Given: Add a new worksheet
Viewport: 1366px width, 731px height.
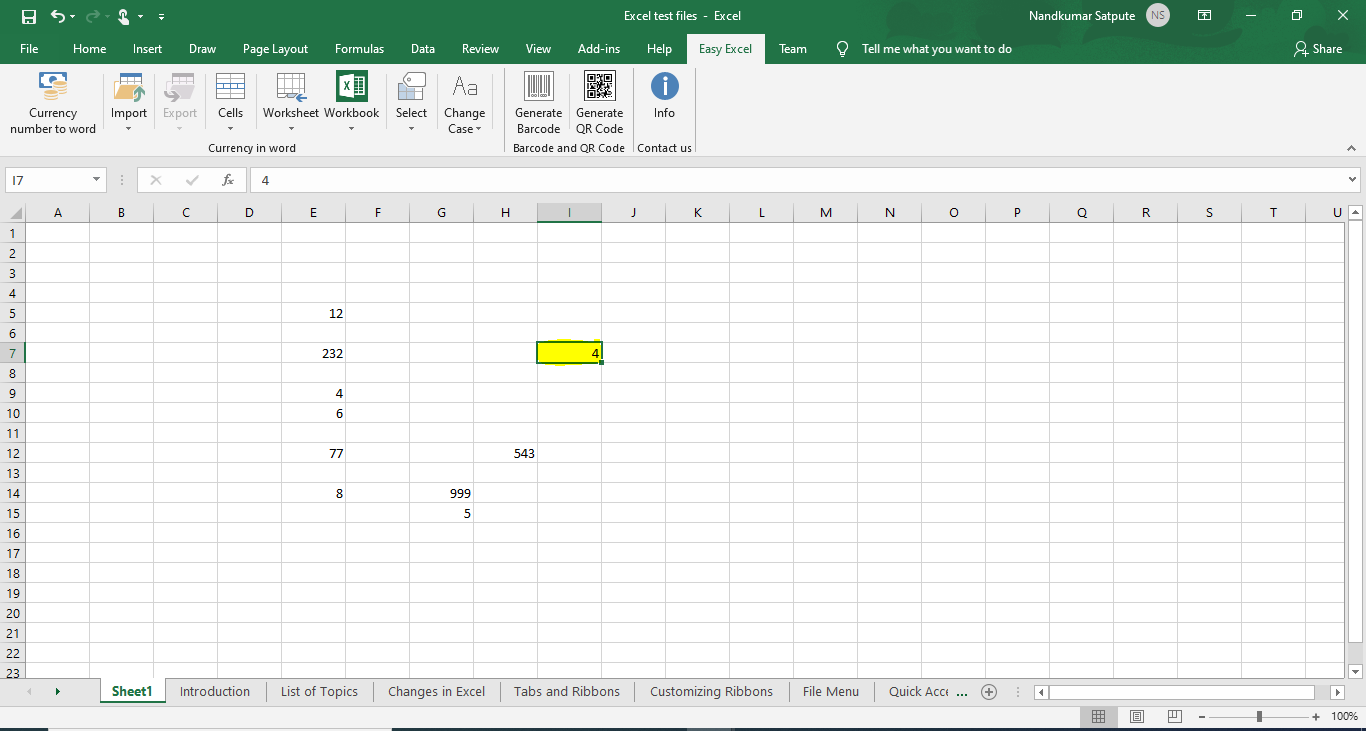Looking at the screenshot, I should pyautogui.click(x=989, y=691).
